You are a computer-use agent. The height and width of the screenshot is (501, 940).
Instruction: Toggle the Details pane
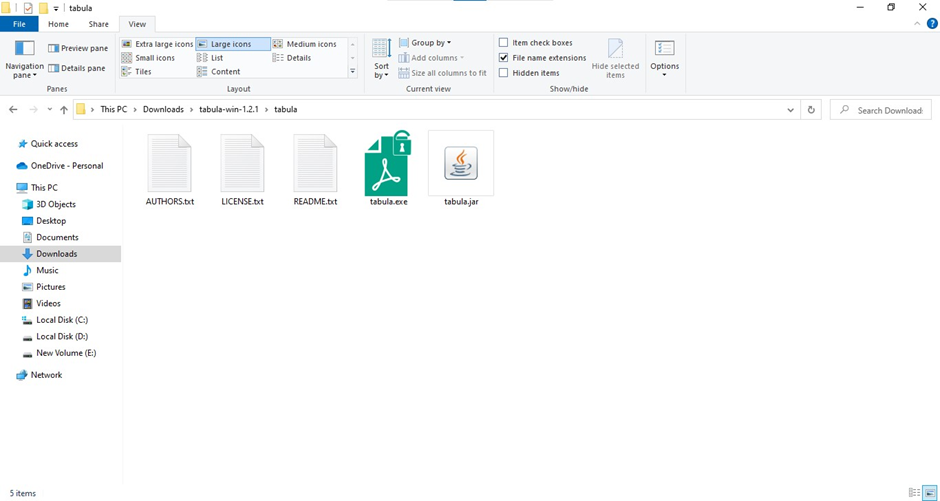coord(77,68)
